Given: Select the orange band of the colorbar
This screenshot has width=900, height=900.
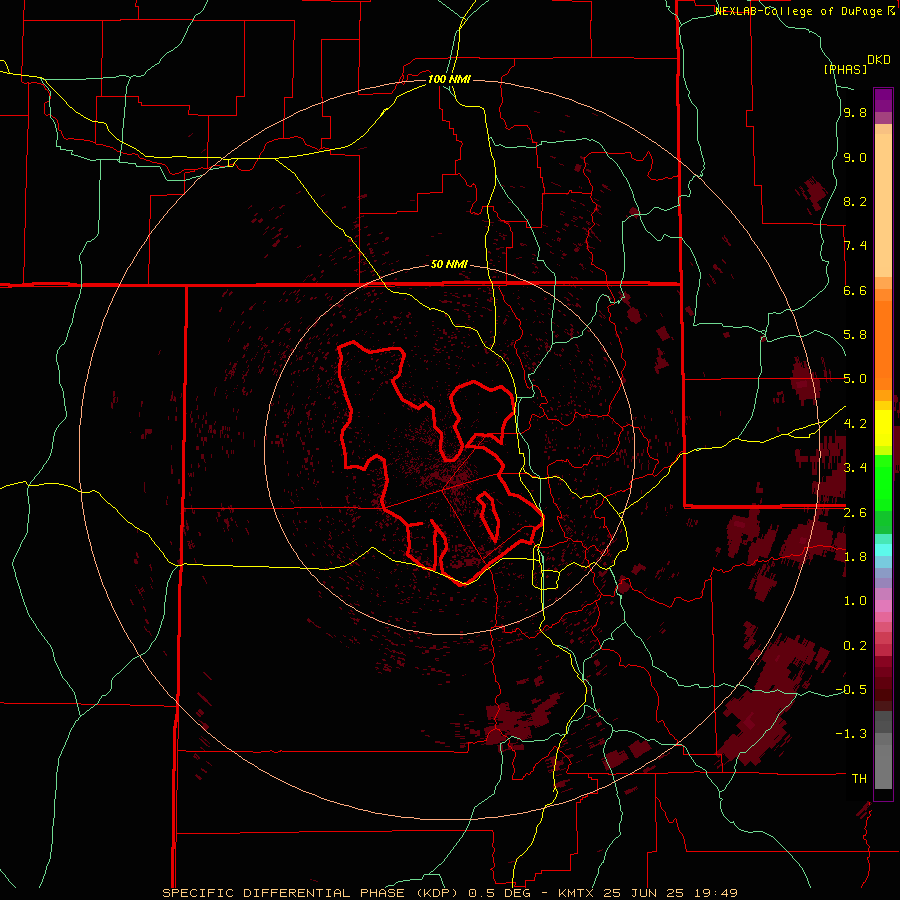Looking at the screenshot, I should pos(883,344).
